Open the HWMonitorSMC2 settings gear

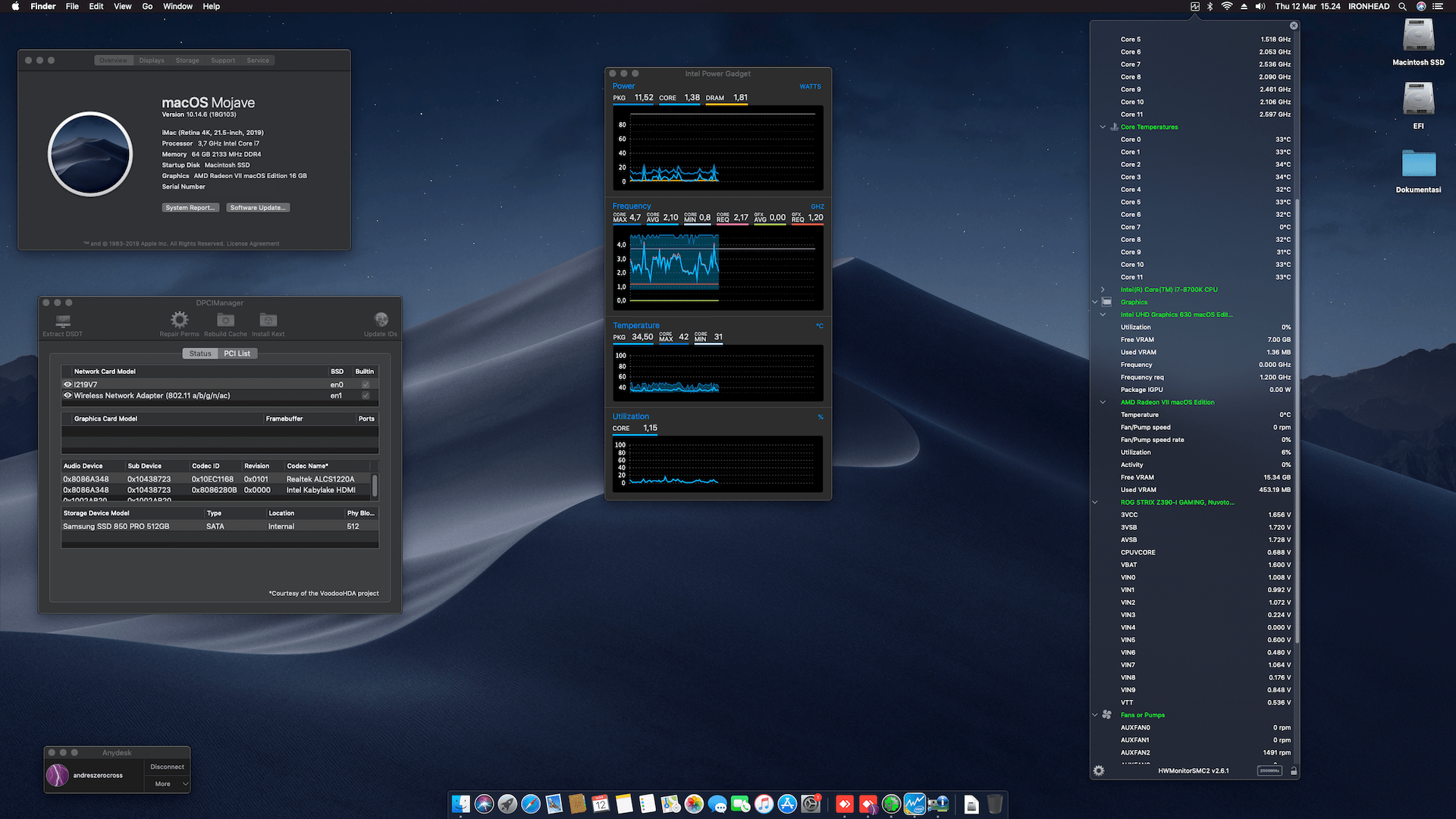[x=1098, y=770]
